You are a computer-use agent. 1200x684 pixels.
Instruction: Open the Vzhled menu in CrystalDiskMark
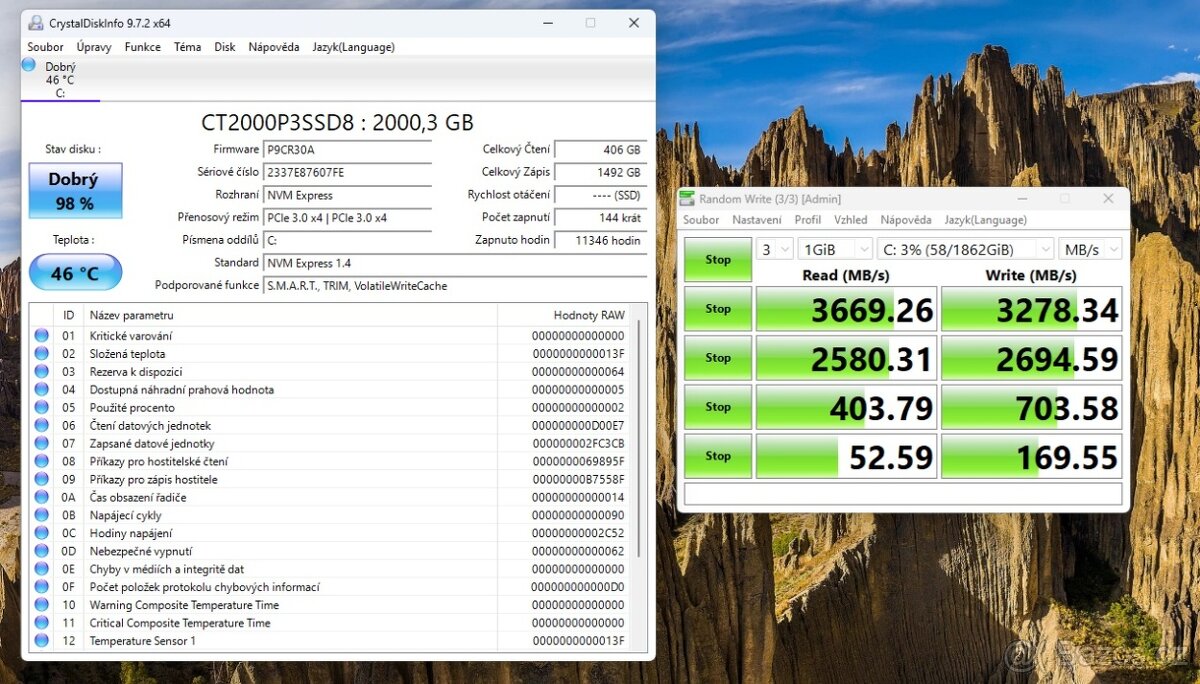(x=853, y=219)
